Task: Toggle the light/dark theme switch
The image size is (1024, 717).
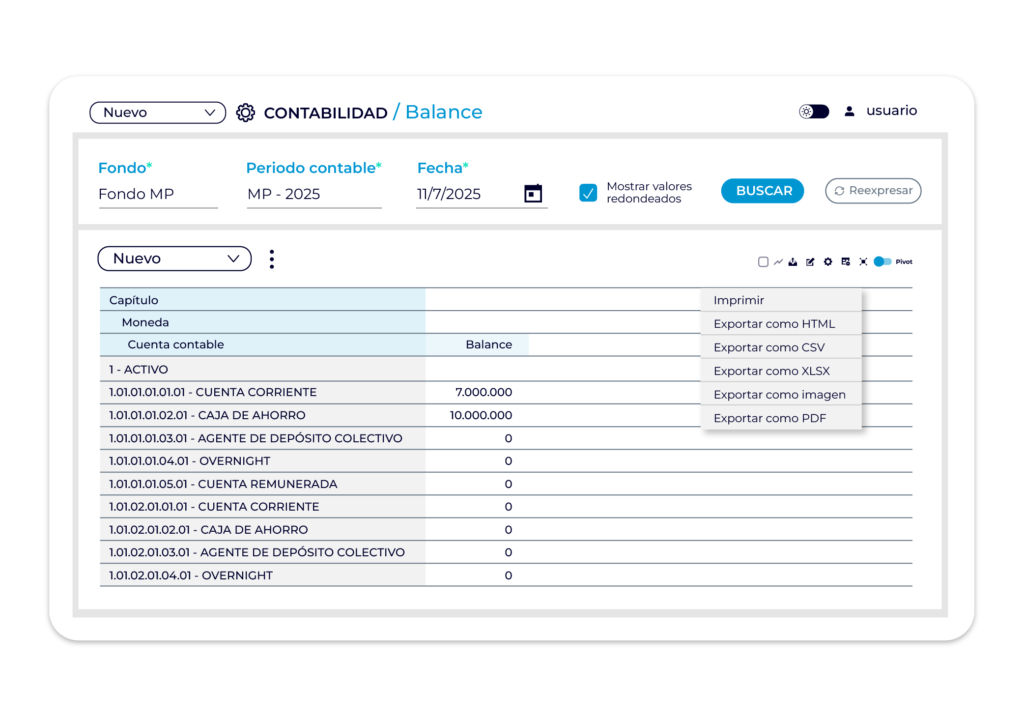Action: click(814, 112)
